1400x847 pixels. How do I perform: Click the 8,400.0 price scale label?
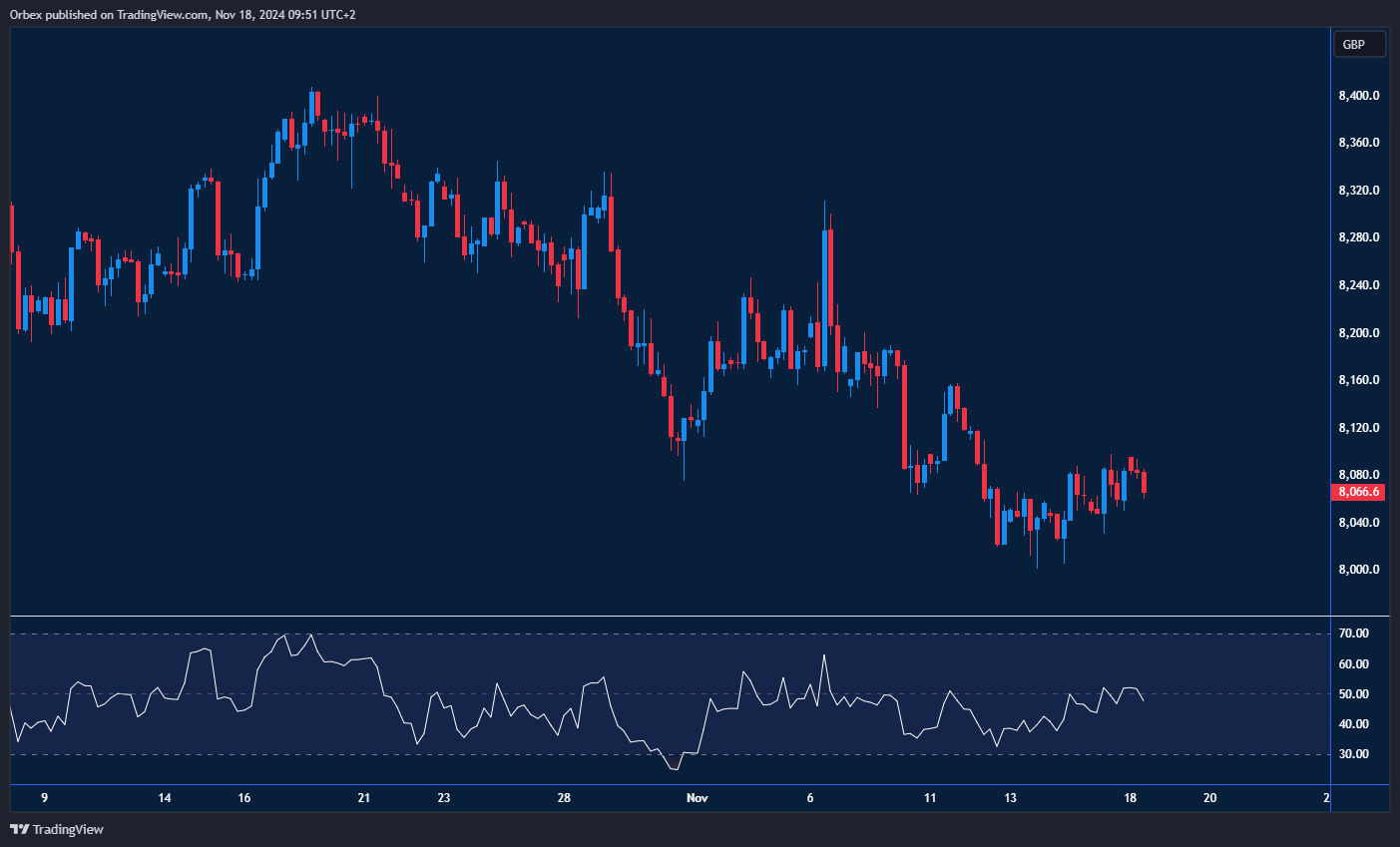click(1358, 96)
